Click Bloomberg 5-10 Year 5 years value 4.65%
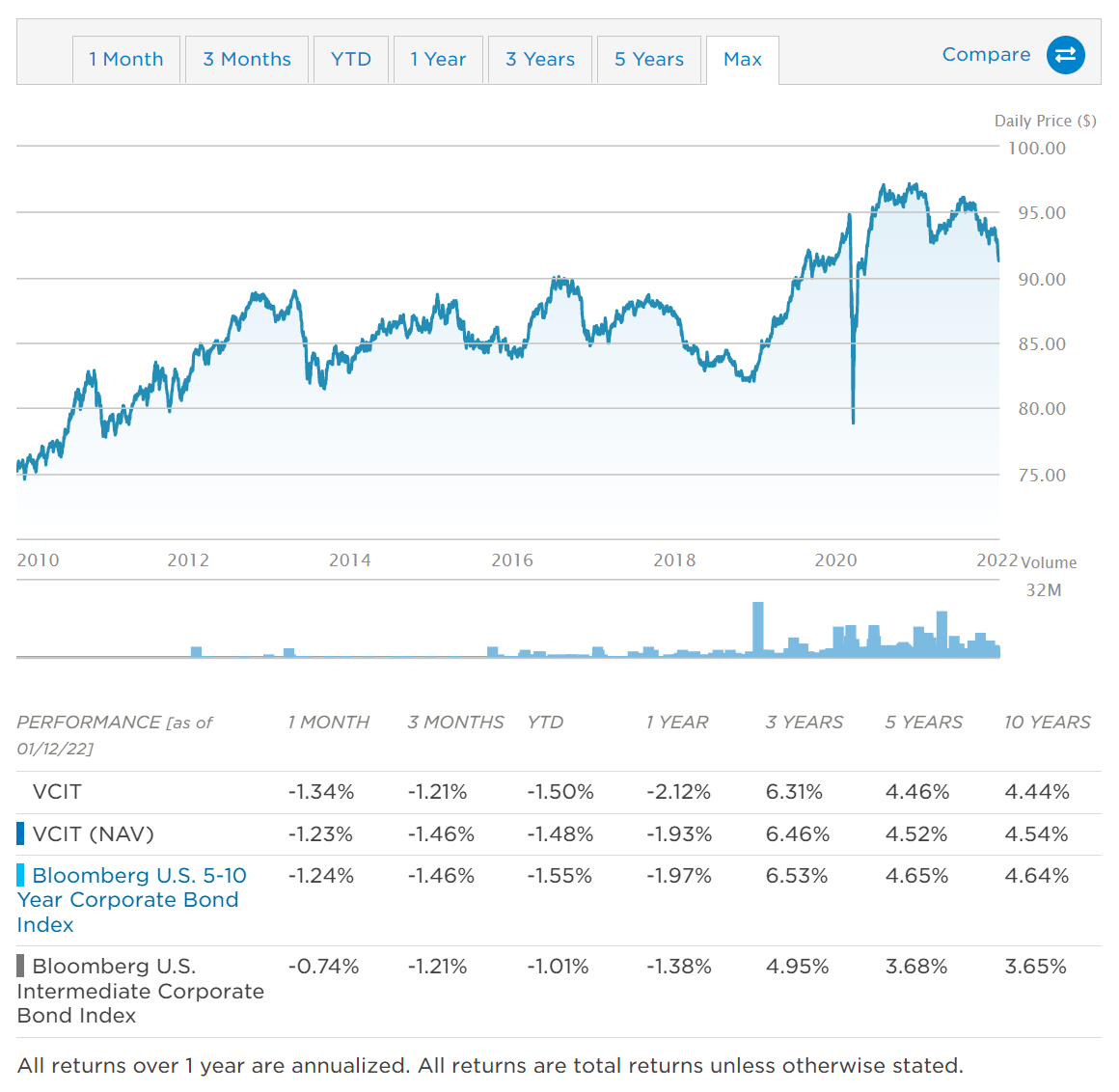This screenshot has width=1119, height=1092. (917, 876)
